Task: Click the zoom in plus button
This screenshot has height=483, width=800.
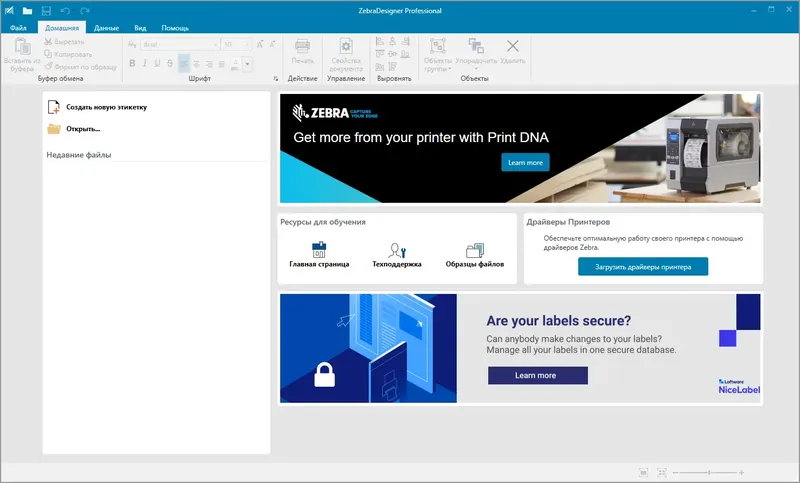Action: point(741,473)
